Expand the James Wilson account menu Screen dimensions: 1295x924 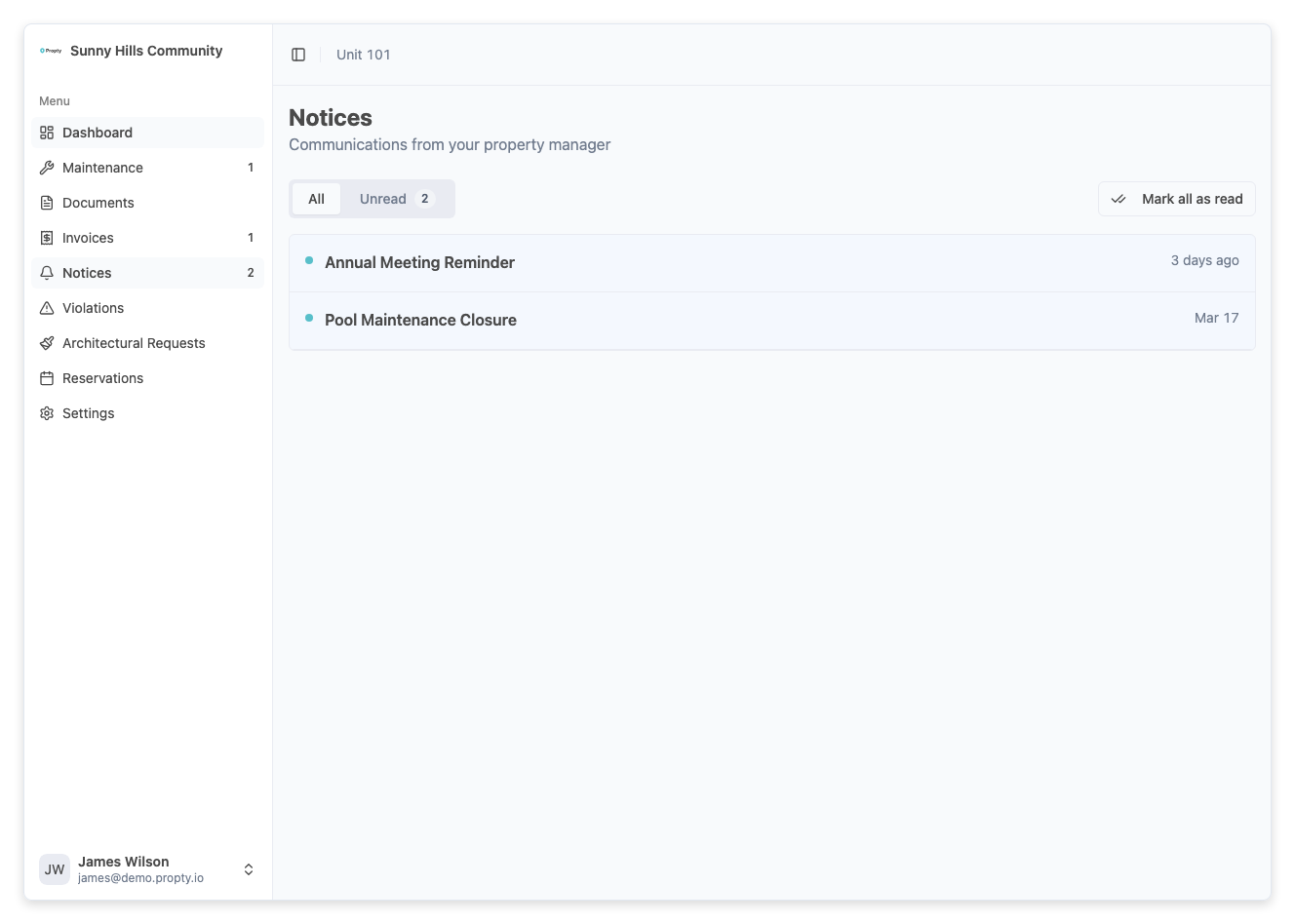[249, 868]
